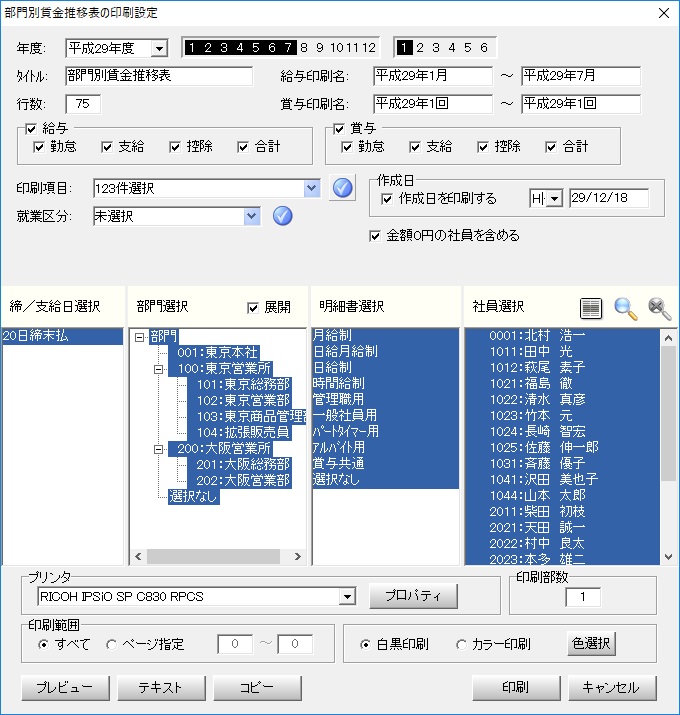Select bonus round 6 in the bonus selector
This screenshot has height=715, width=680.
pyautogui.click(x=484, y=47)
